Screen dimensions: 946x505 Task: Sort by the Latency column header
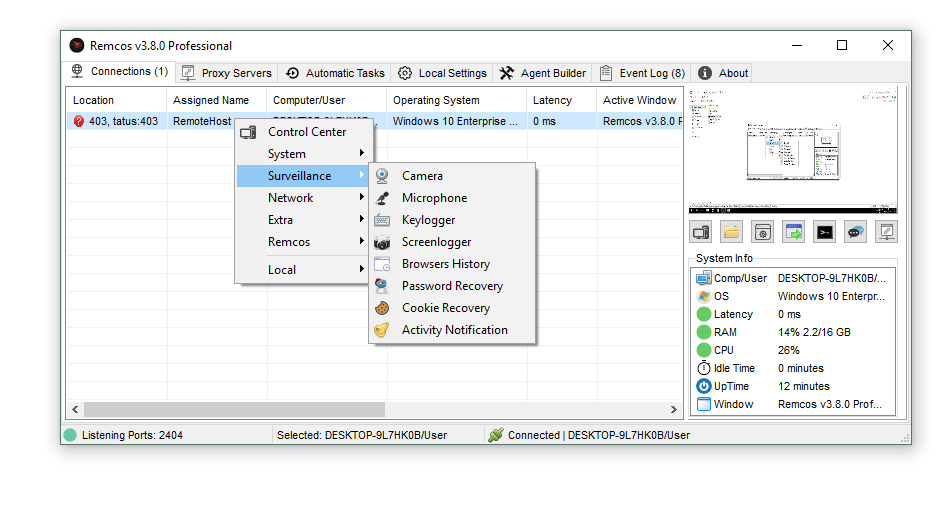(x=553, y=100)
